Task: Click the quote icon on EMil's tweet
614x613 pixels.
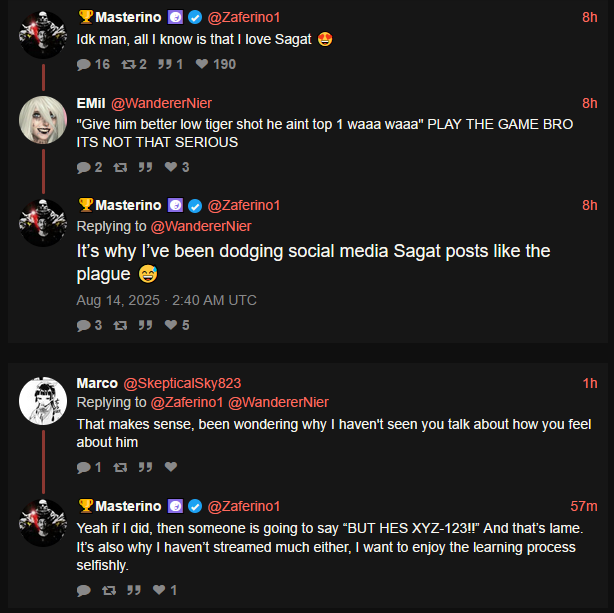Action: (x=144, y=167)
